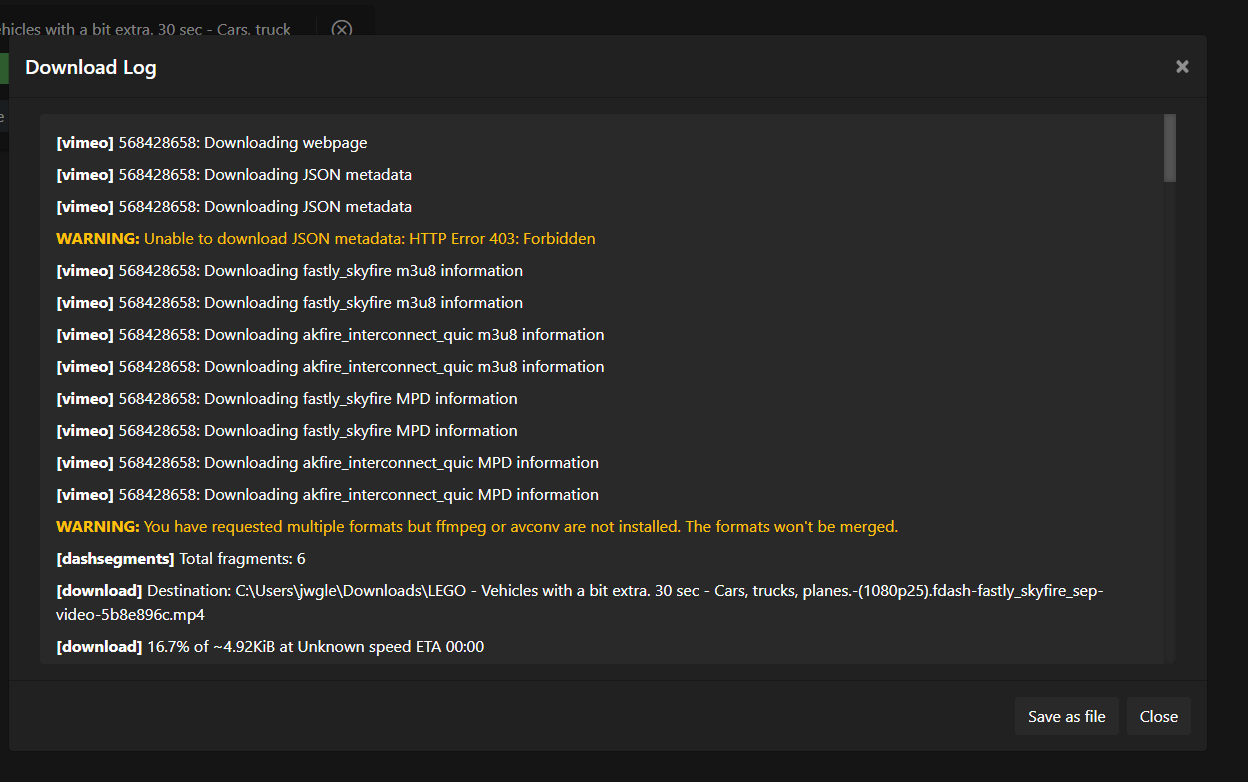The image size is (1248, 782).
Task: Click the Close button in the dialog footer
Action: click(1158, 716)
